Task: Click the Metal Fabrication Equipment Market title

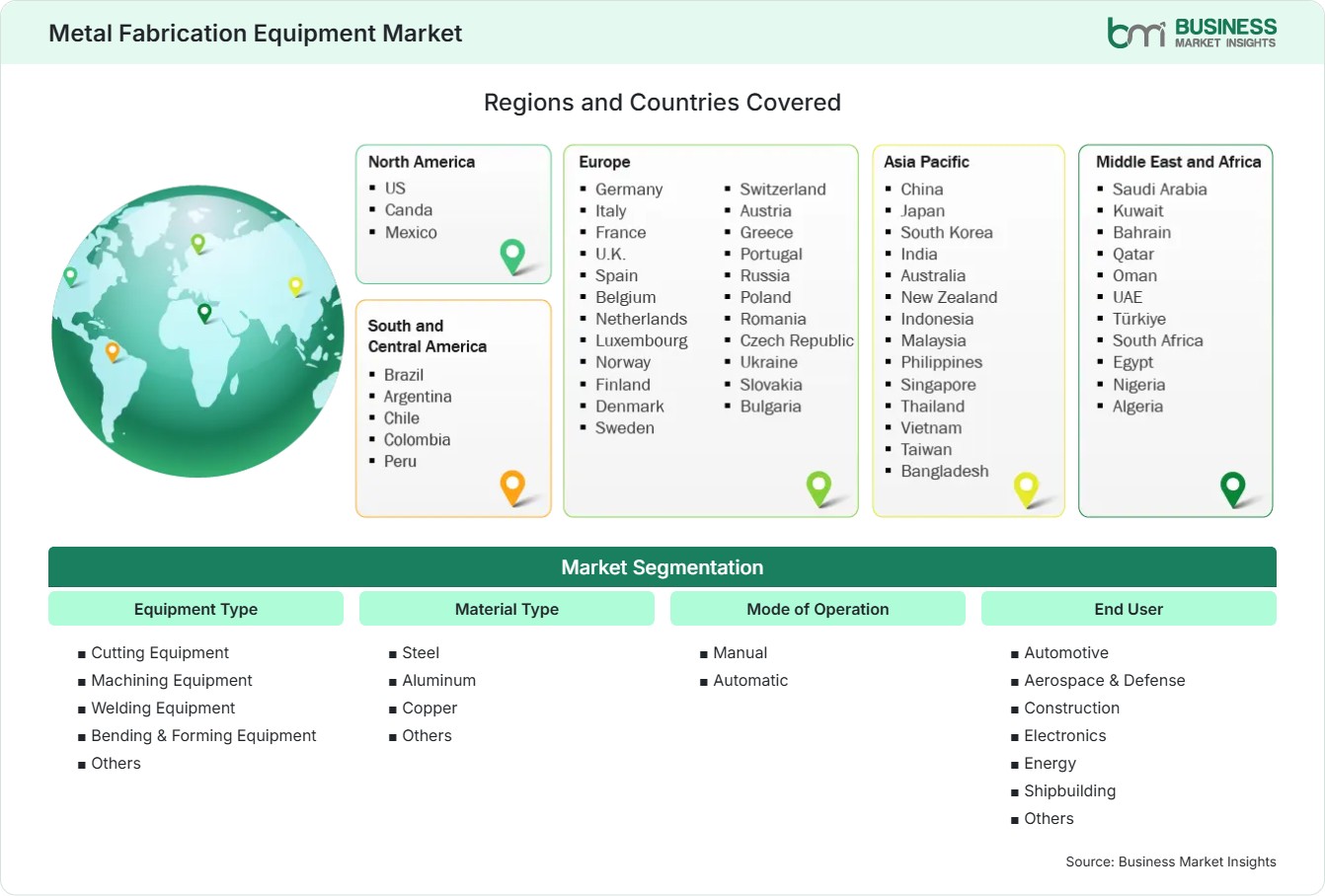Action: [256, 34]
